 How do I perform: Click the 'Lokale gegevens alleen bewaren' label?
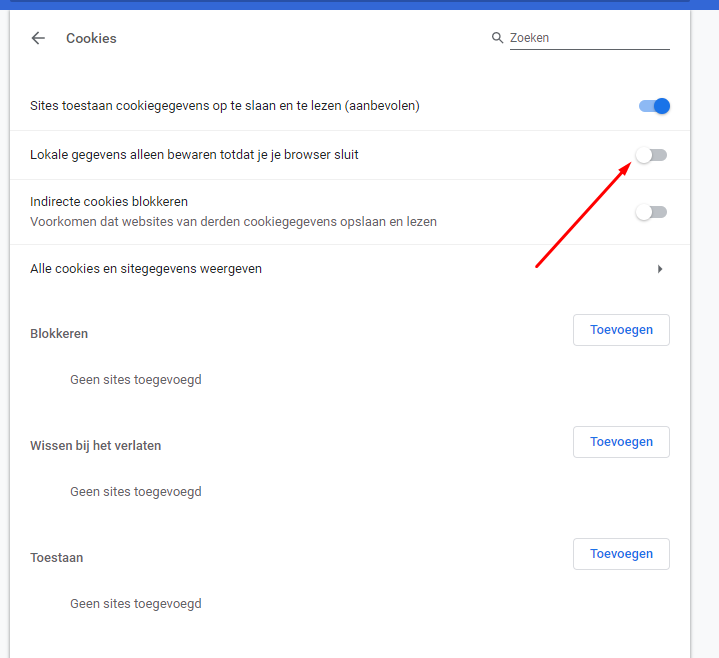(x=194, y=155)
